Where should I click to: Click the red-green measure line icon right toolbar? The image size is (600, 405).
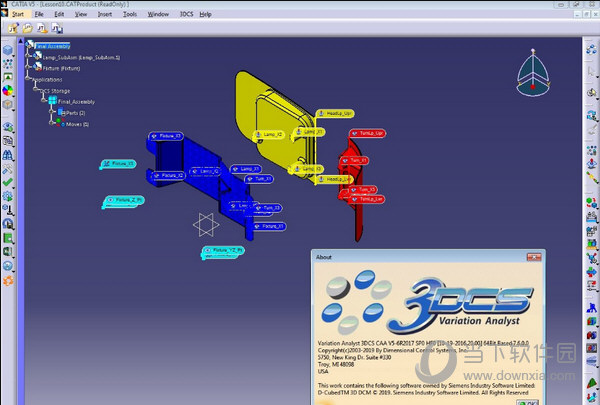(x=592, y=177)
